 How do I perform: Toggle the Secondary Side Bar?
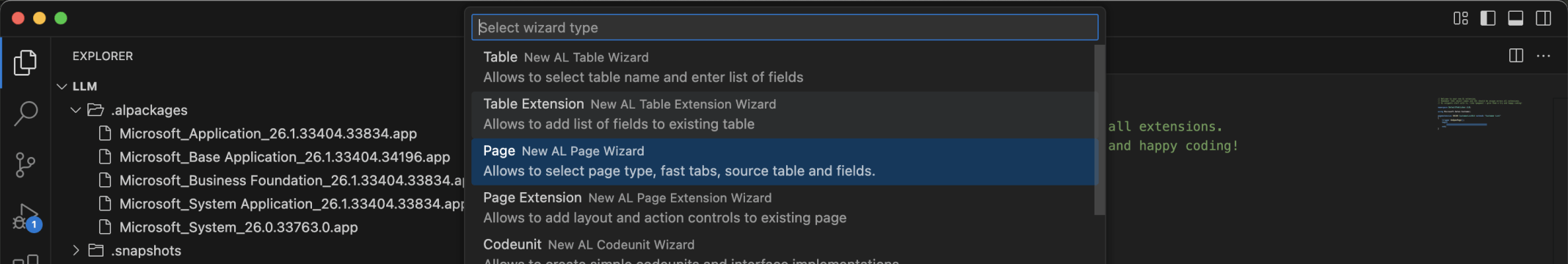coord(1544,18)
